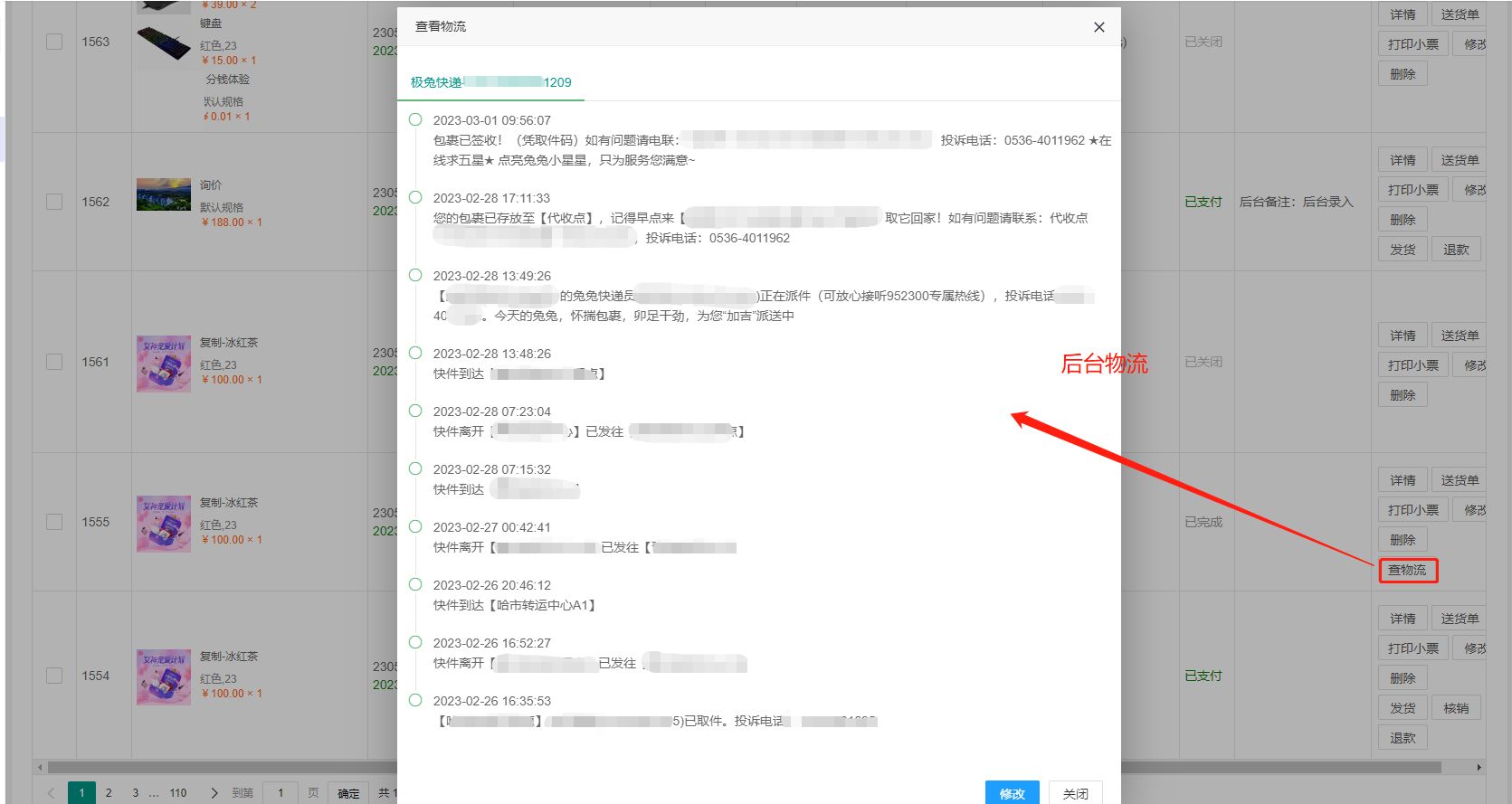1512x804 pixels.
Task: Click horizontal scrollbar left arrow
Action: point(40,768)
